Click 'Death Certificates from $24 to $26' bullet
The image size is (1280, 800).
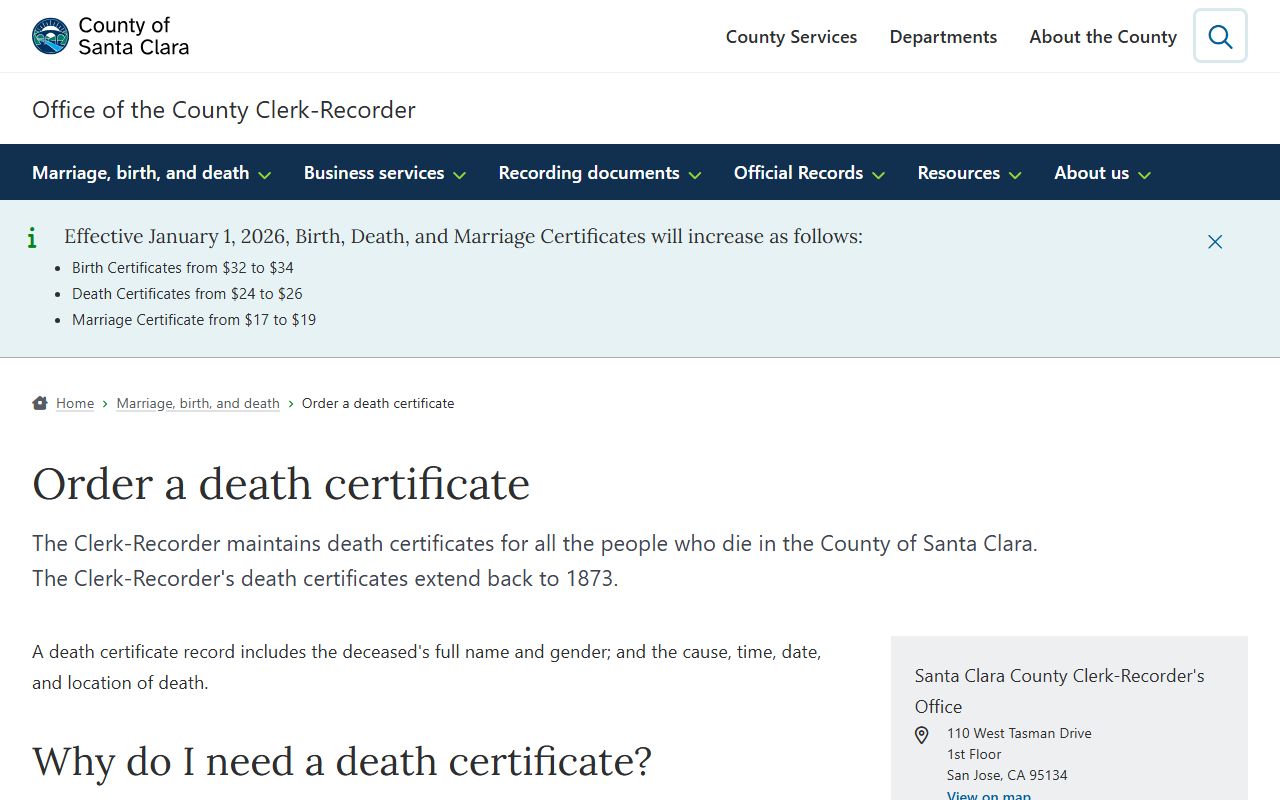coord(187,294)
